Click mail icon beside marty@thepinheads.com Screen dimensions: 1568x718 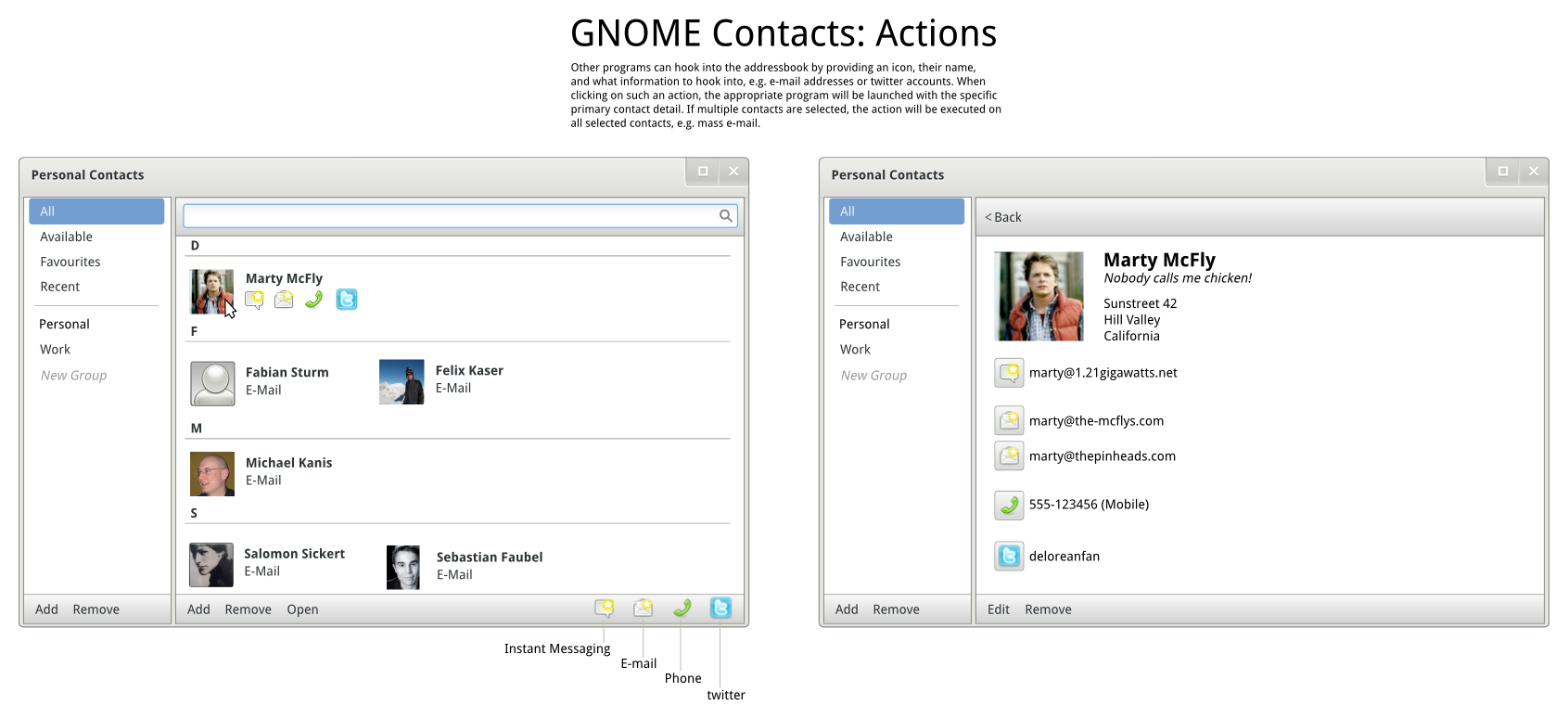1009,456
